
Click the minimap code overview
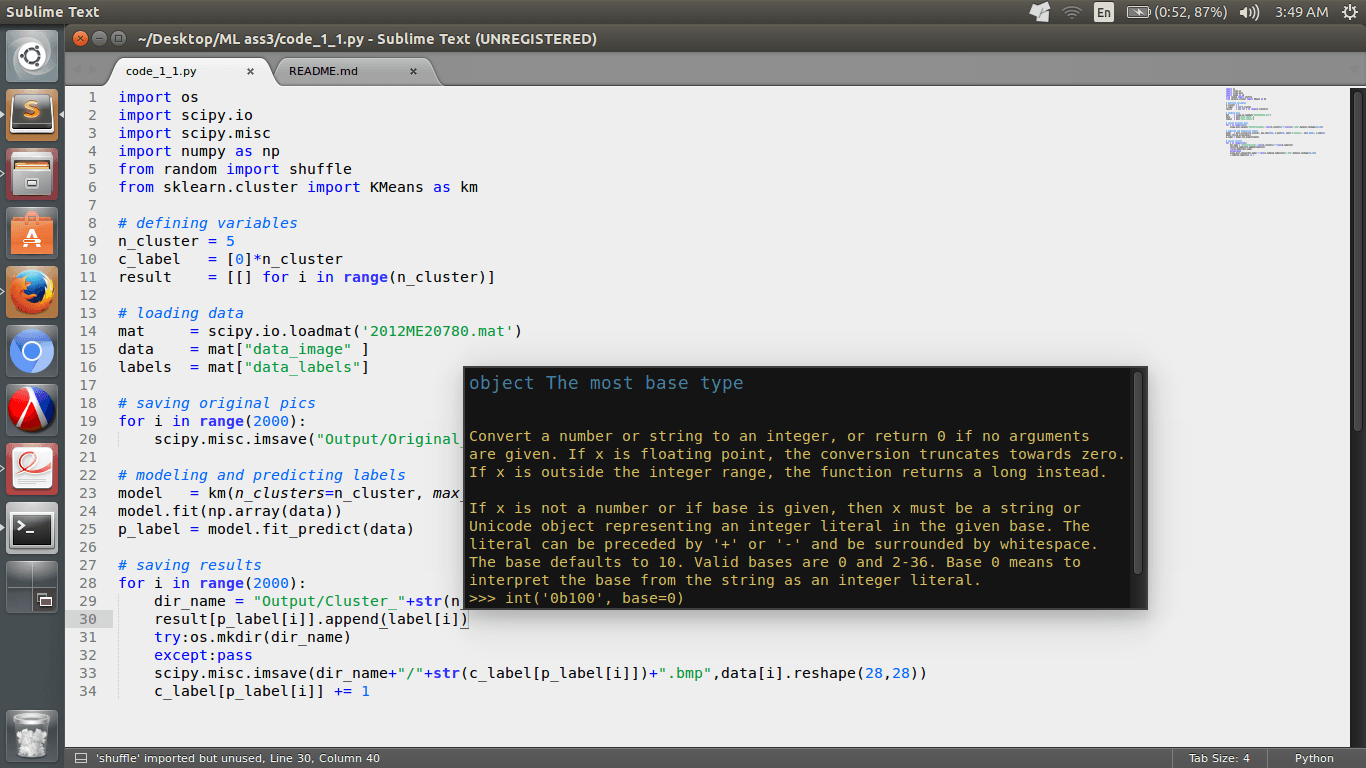point(1275,124)
